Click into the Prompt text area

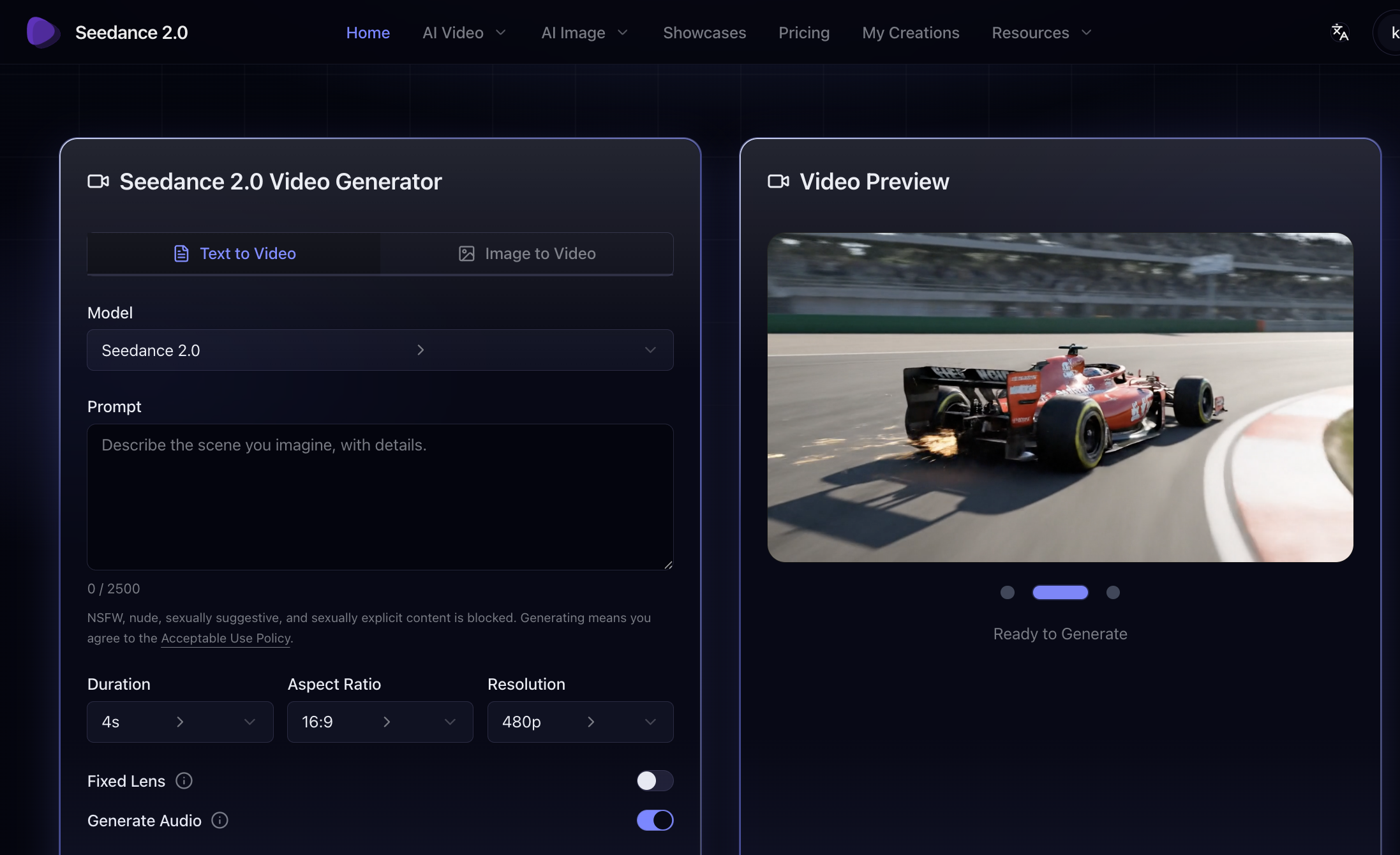380,496
